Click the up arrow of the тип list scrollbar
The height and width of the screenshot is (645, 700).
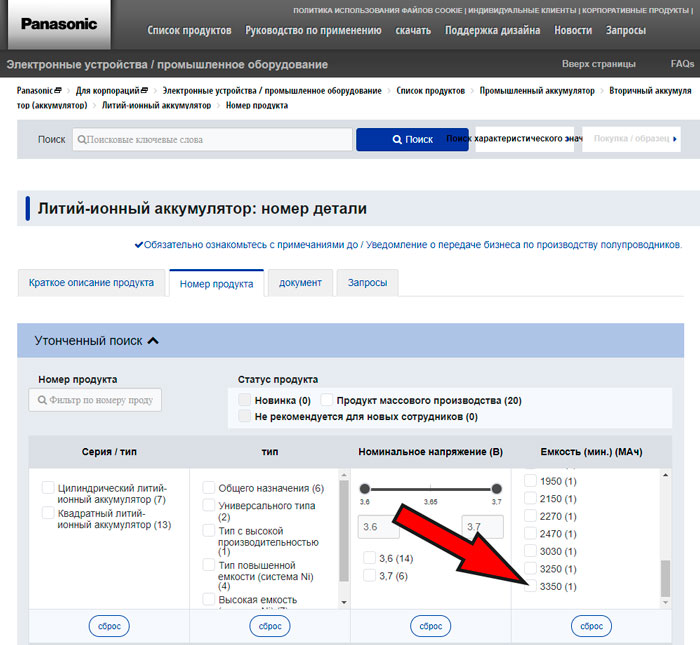tap(344, 474)
